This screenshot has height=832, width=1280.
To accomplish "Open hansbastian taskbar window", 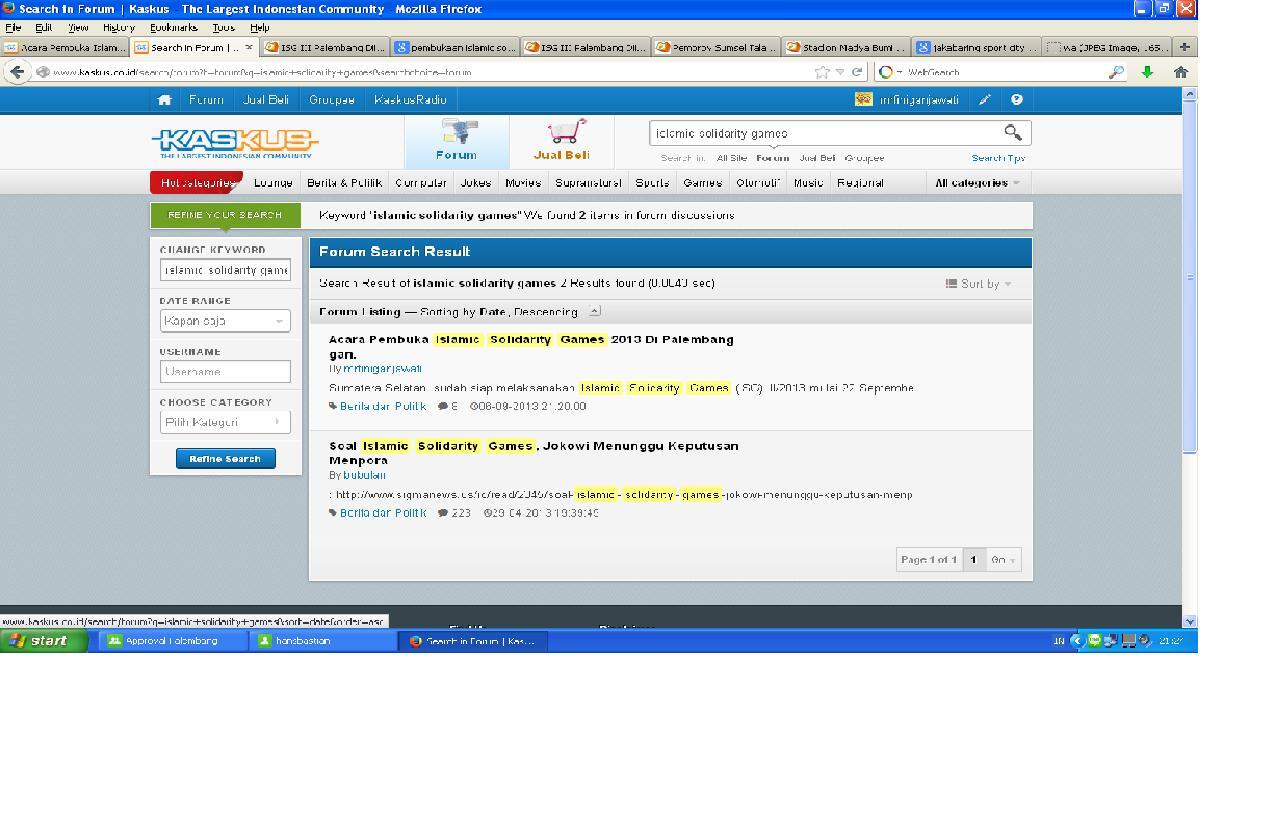I will tap(322, 641).
